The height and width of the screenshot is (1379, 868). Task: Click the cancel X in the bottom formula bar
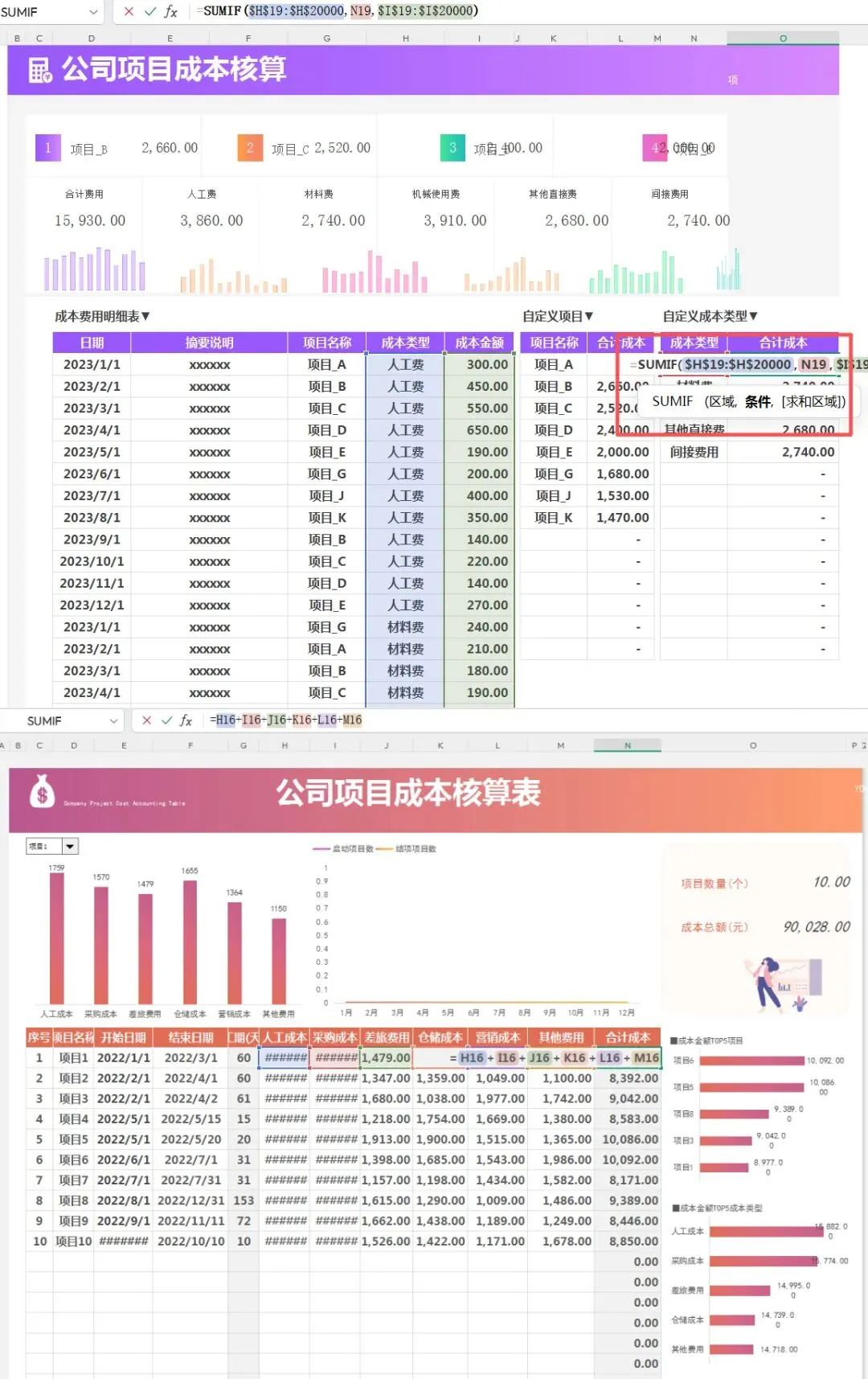point(146,720)
